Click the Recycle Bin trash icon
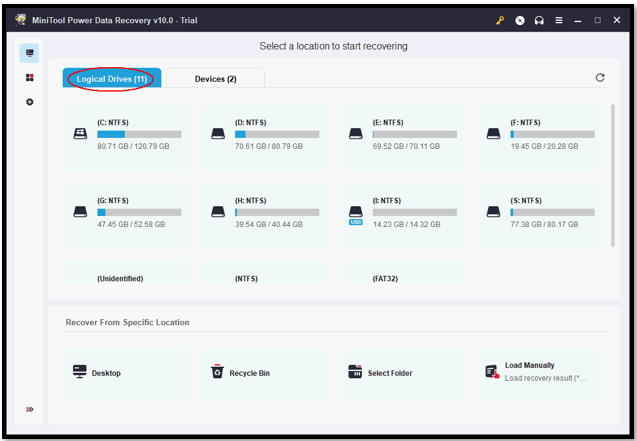The image size is (637, 441). click(x=217, y=371)
